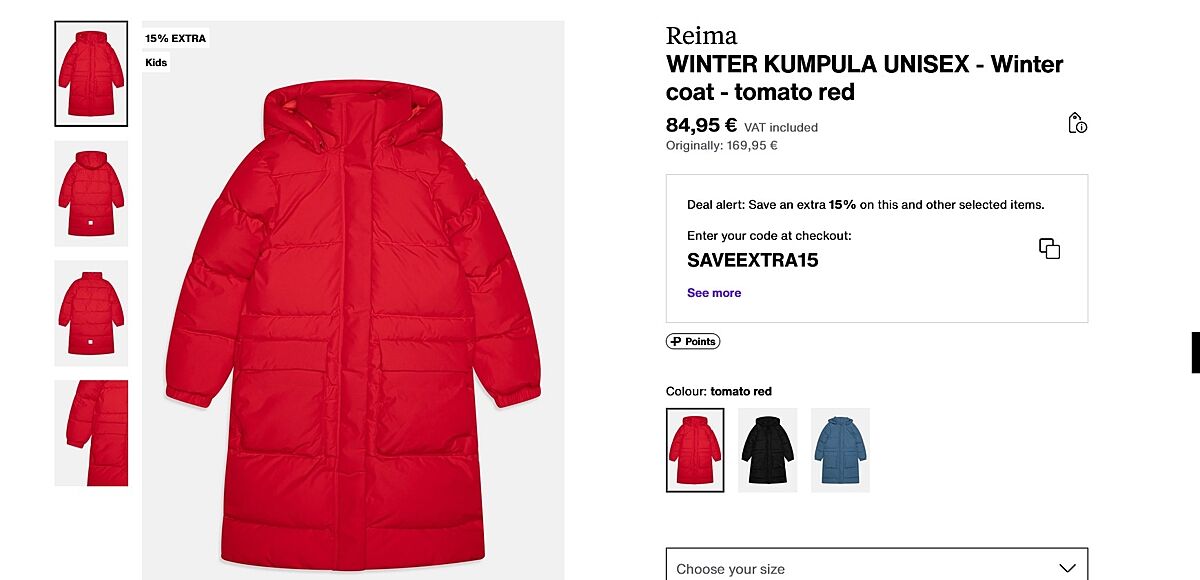Select the tomato red colour swatch

pyautogui.click(x=695, y=450)
